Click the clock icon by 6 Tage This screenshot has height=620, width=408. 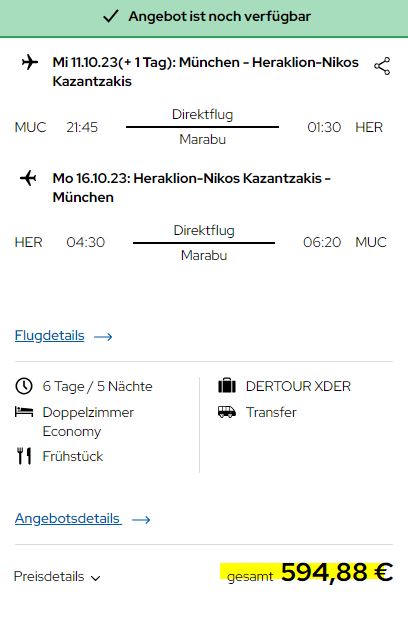(24, 386)
